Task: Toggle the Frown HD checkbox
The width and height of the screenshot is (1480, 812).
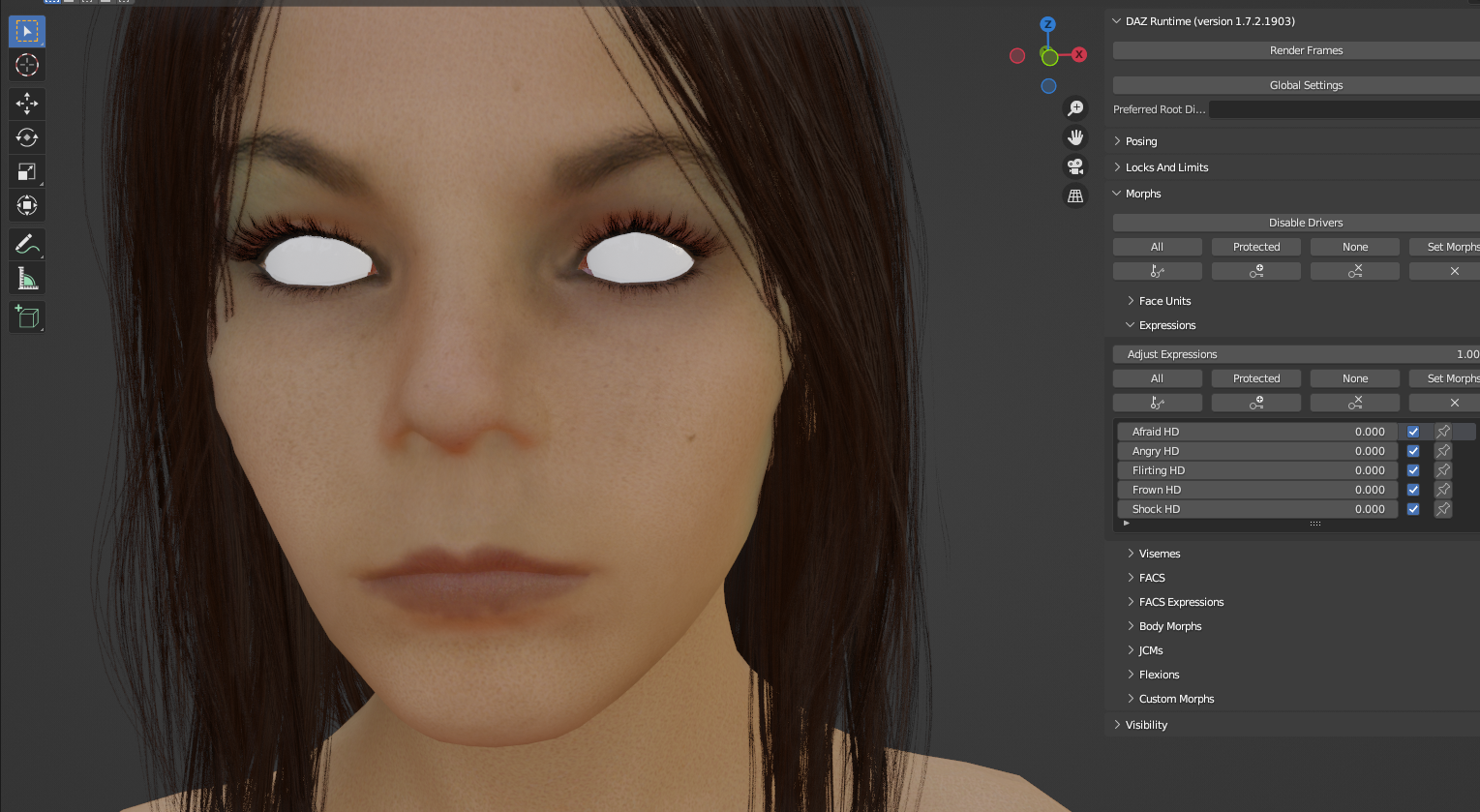Action: click(x=1413, y=490)
